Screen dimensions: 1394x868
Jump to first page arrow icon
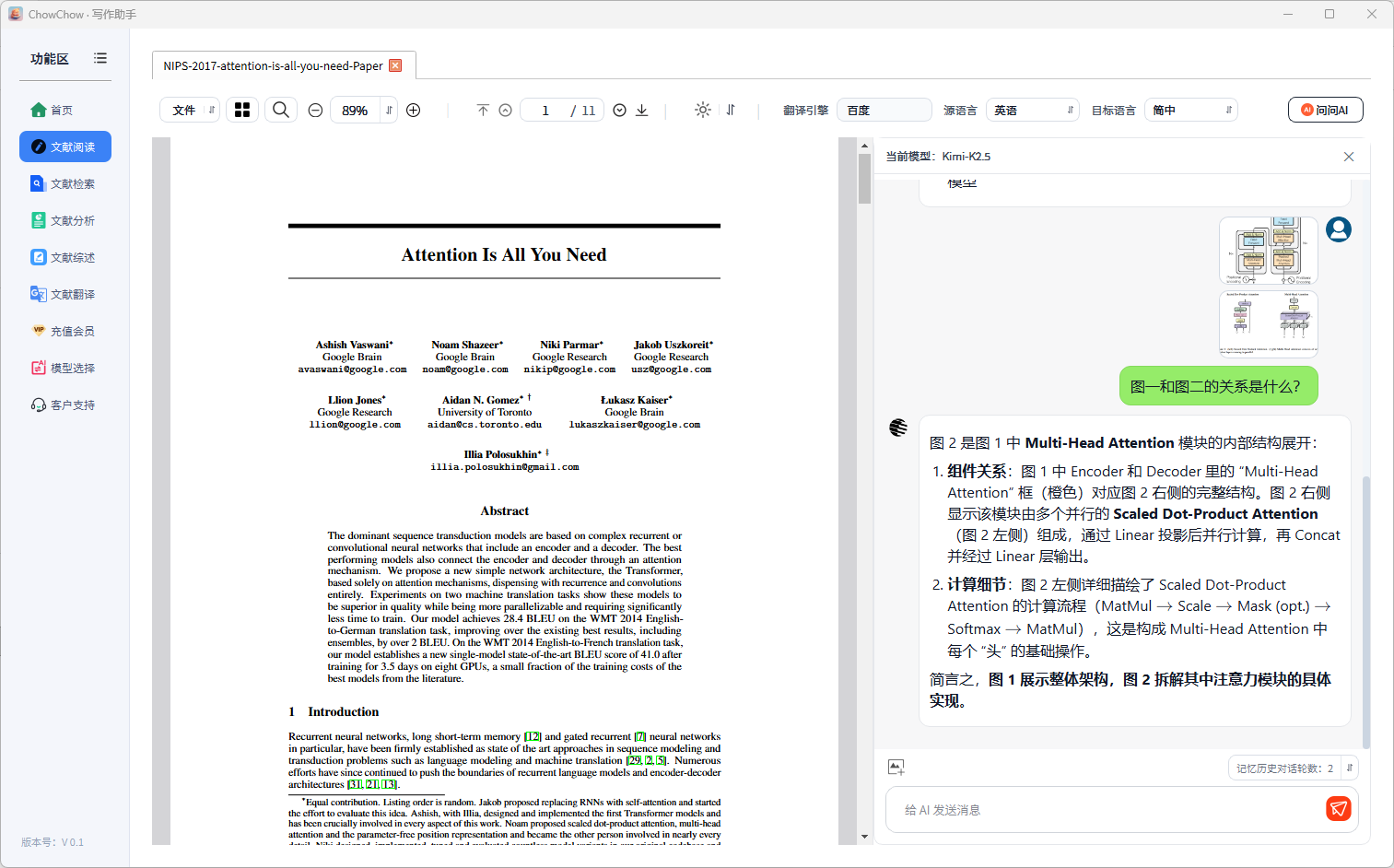(483, 111)
